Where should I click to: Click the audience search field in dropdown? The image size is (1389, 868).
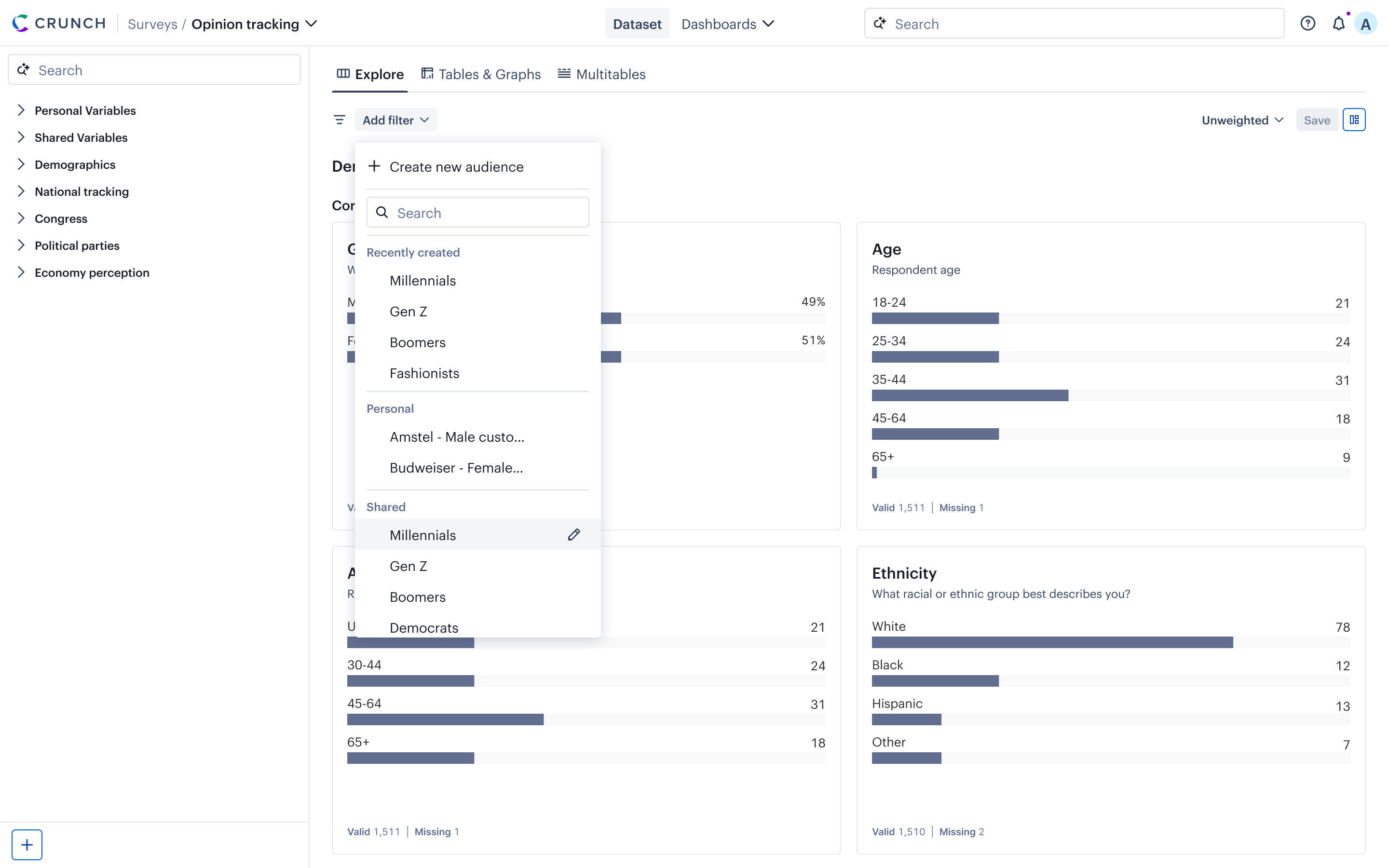[x=477, y=212]
